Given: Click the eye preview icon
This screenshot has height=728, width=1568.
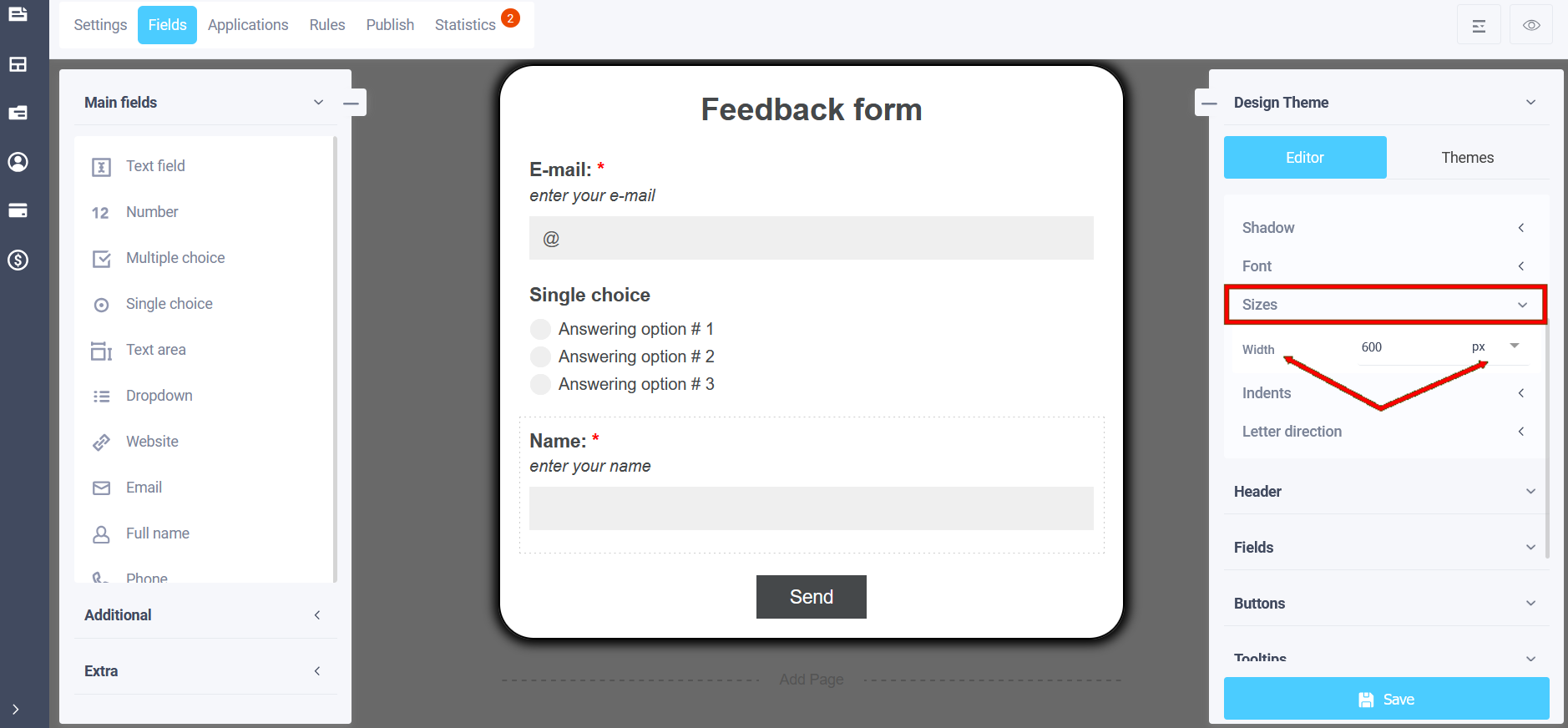Looking at the screenshot, I should pyautogui.click(x=1530, y=25).
